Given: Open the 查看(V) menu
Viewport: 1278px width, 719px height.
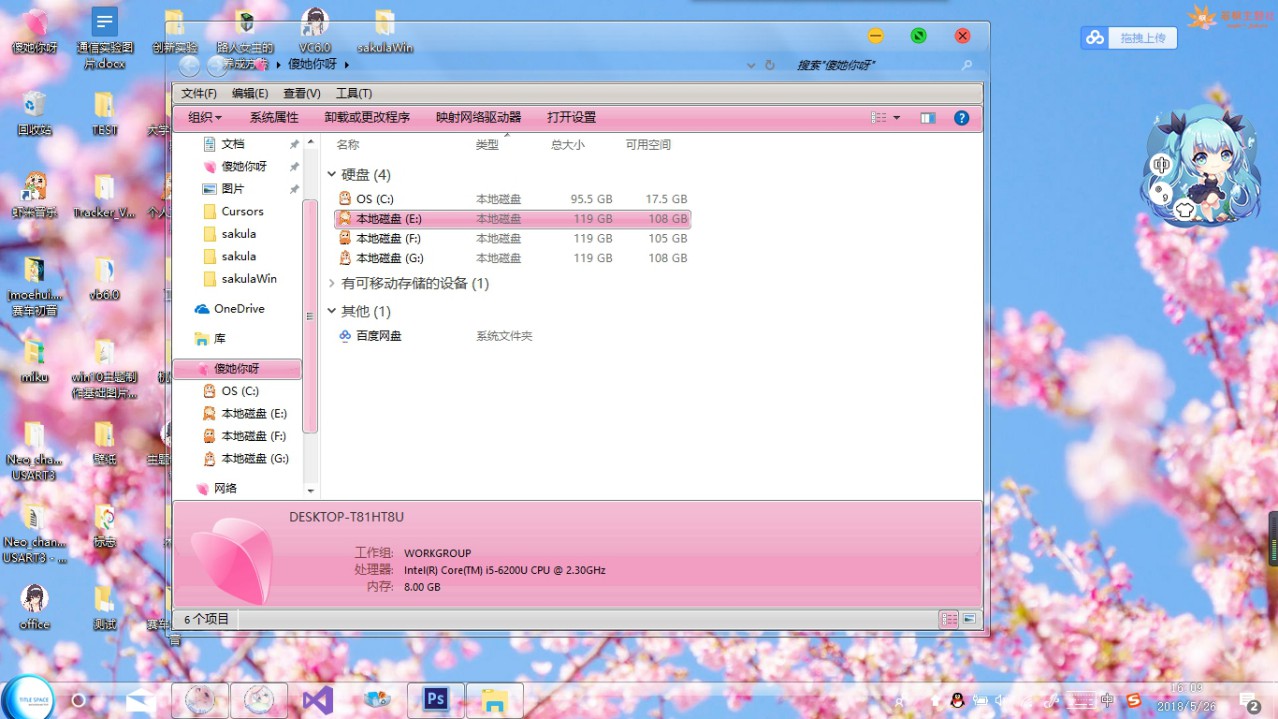Looking at the screenshot, I should [302, 93].
